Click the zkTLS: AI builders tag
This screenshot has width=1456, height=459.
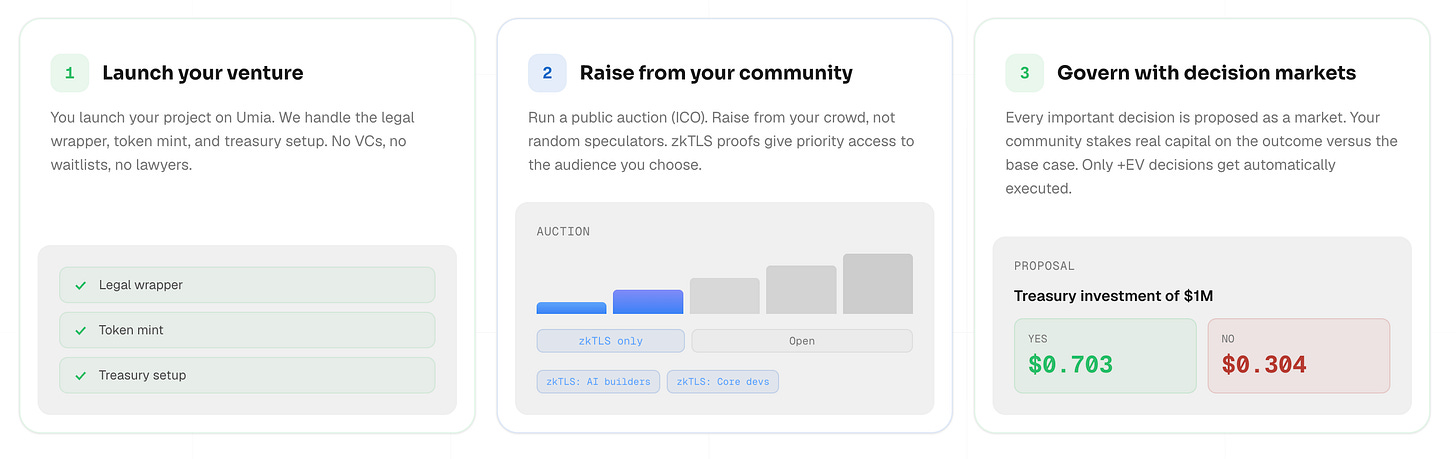click(x=598, y=382)
